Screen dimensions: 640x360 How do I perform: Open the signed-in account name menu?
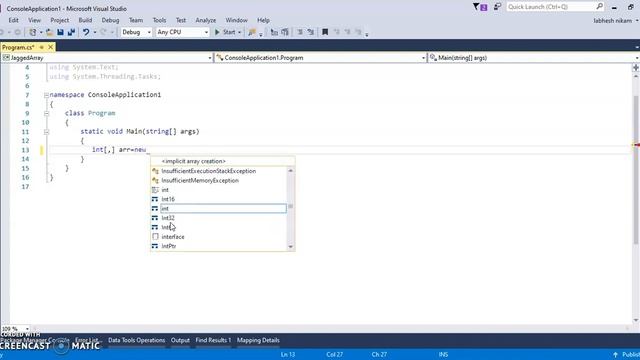(616, 20)
